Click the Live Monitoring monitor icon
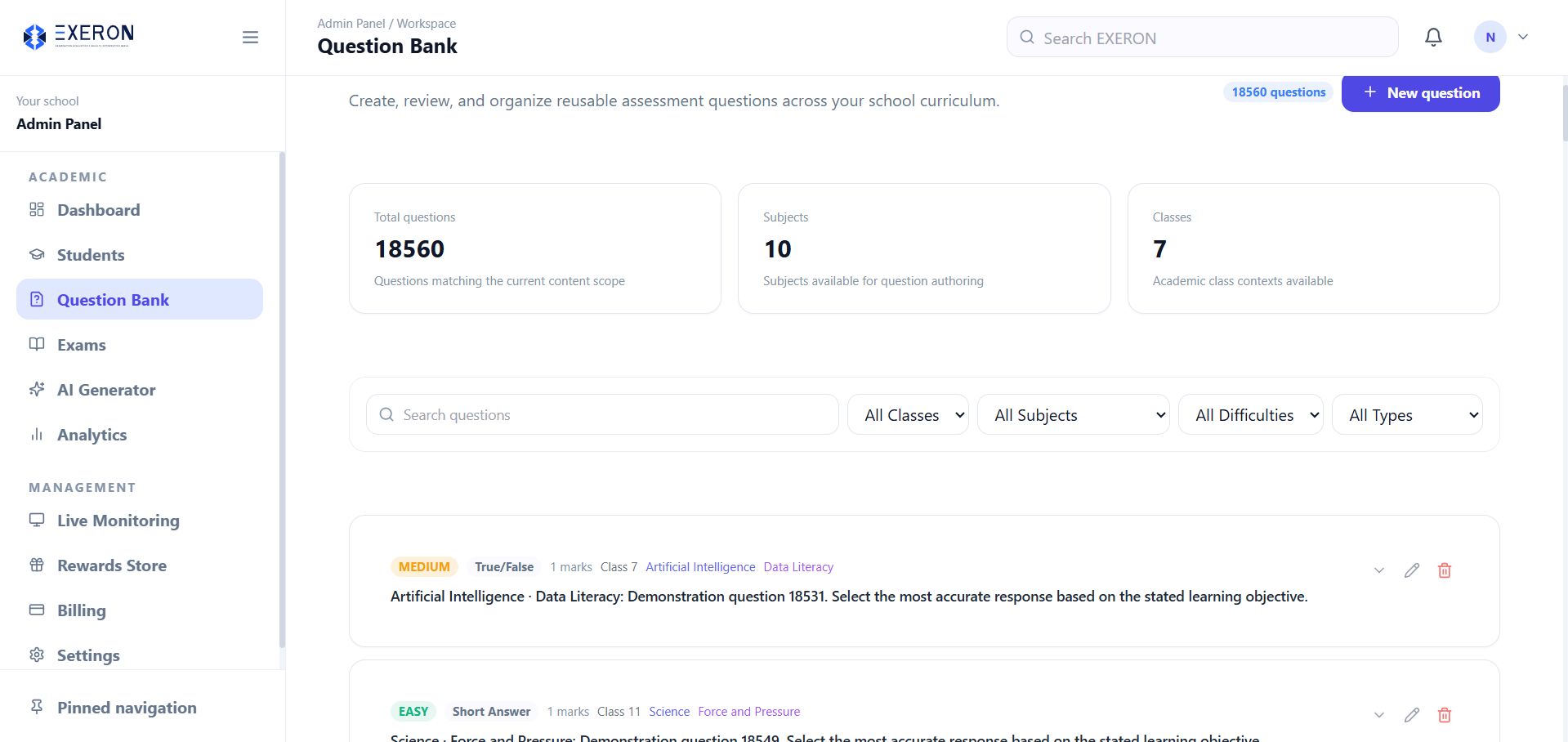Viewport: 1568px width, 742px height. (x=37, y=520)
